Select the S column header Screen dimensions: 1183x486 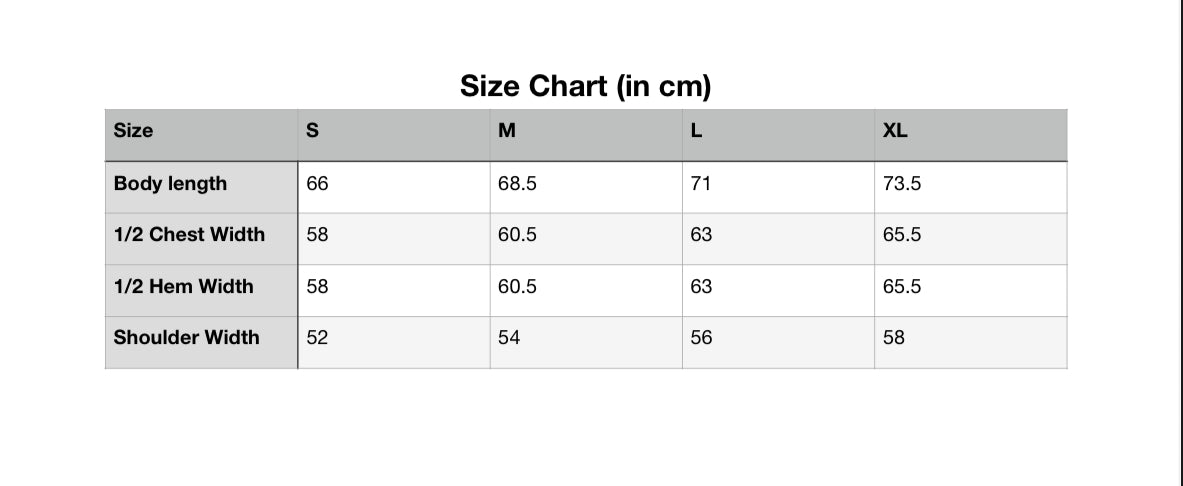[394, 135]
